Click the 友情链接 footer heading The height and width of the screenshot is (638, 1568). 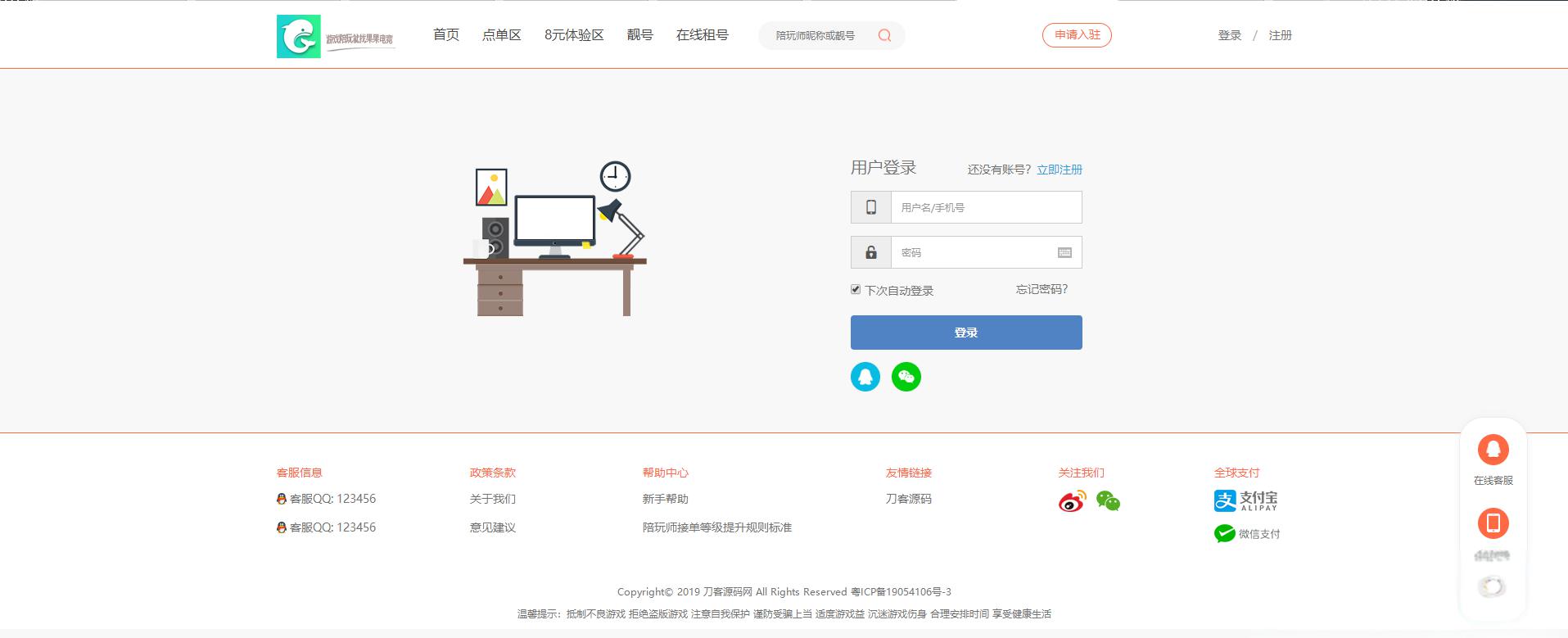pos(909,473)
